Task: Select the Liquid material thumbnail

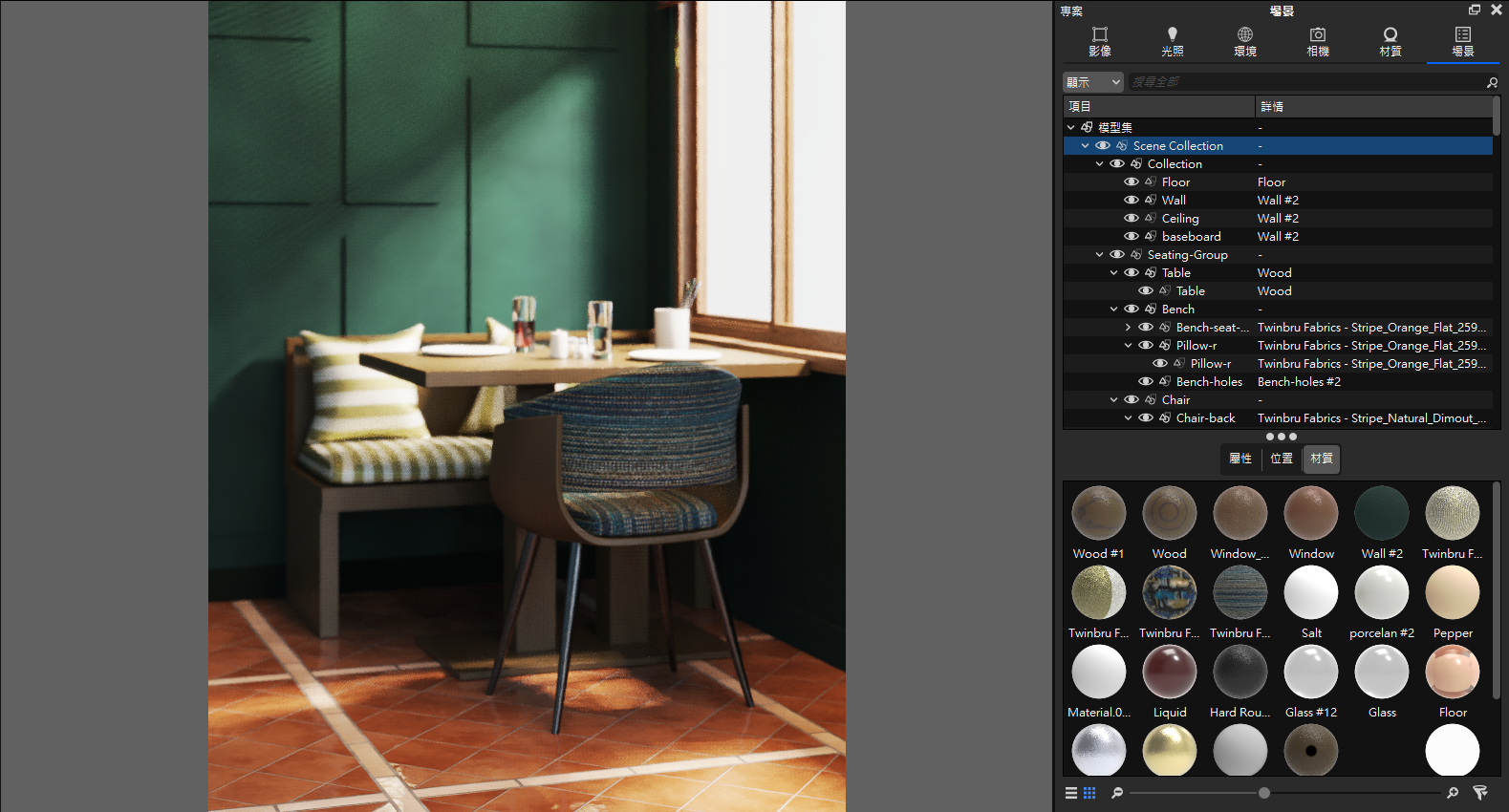Action: tap(1170, 672)
